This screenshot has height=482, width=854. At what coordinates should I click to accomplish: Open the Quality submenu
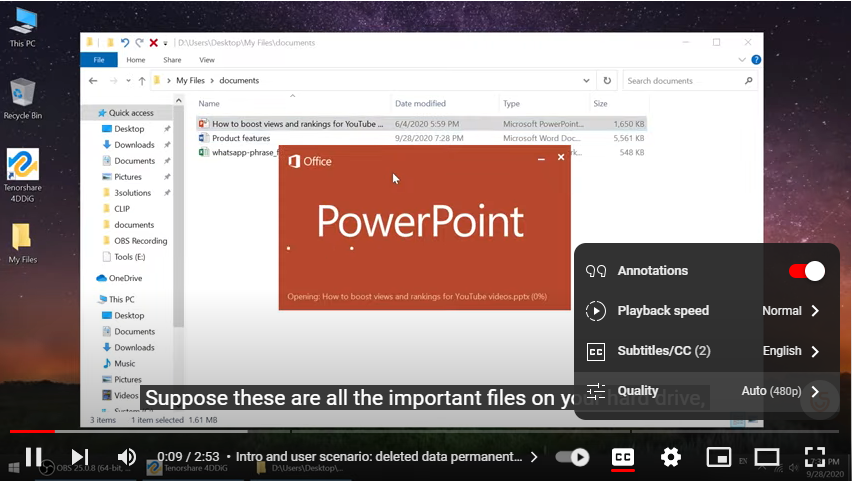point(706,391)
